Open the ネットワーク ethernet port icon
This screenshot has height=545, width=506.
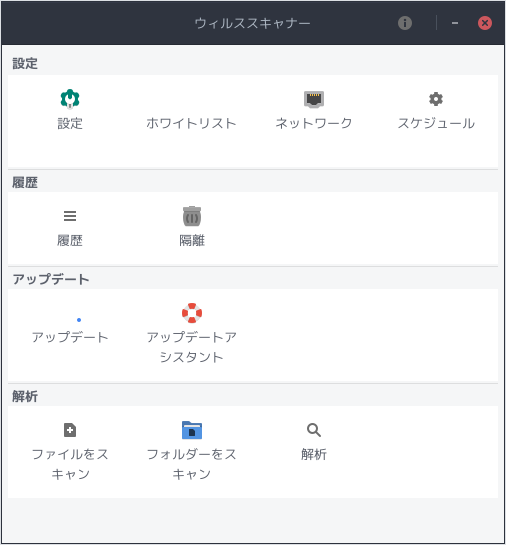click(x=314, y=99)
